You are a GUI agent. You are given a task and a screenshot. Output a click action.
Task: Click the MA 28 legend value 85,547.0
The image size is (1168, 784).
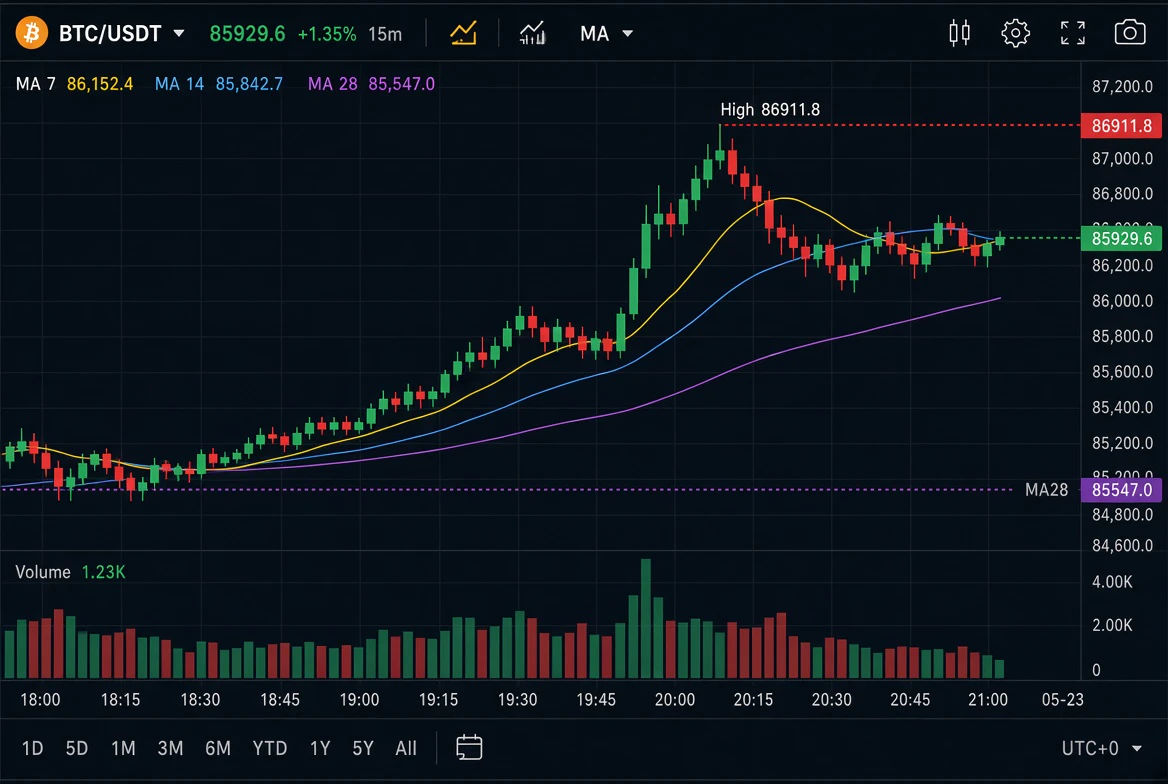[x=402, y=83]
